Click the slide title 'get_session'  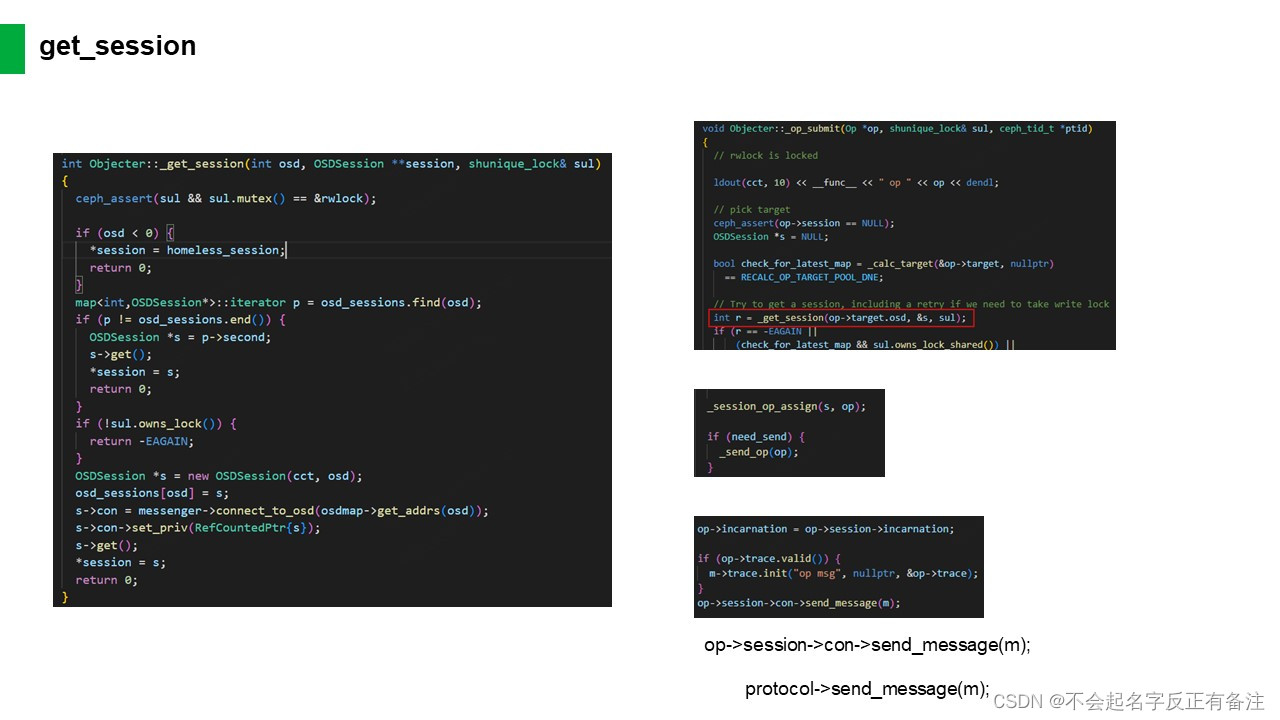point(117,46)
